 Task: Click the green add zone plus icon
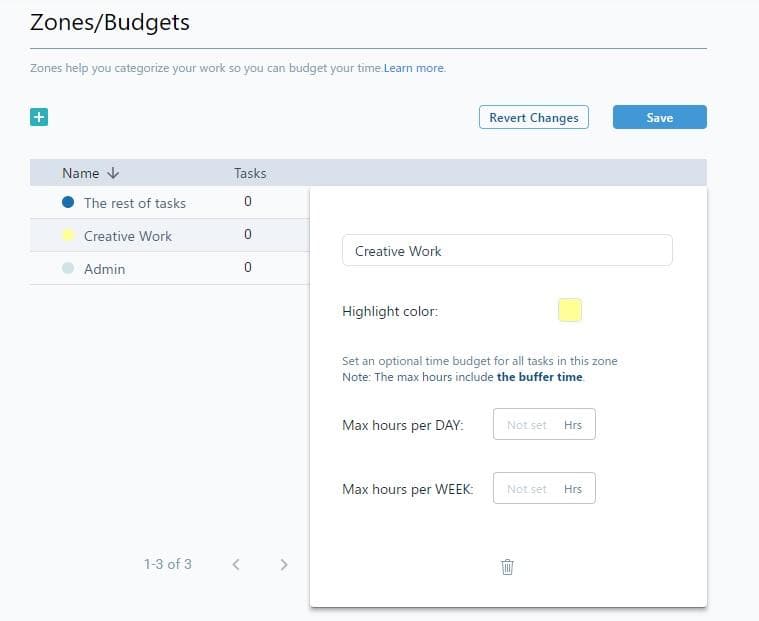tap(39, 118)
